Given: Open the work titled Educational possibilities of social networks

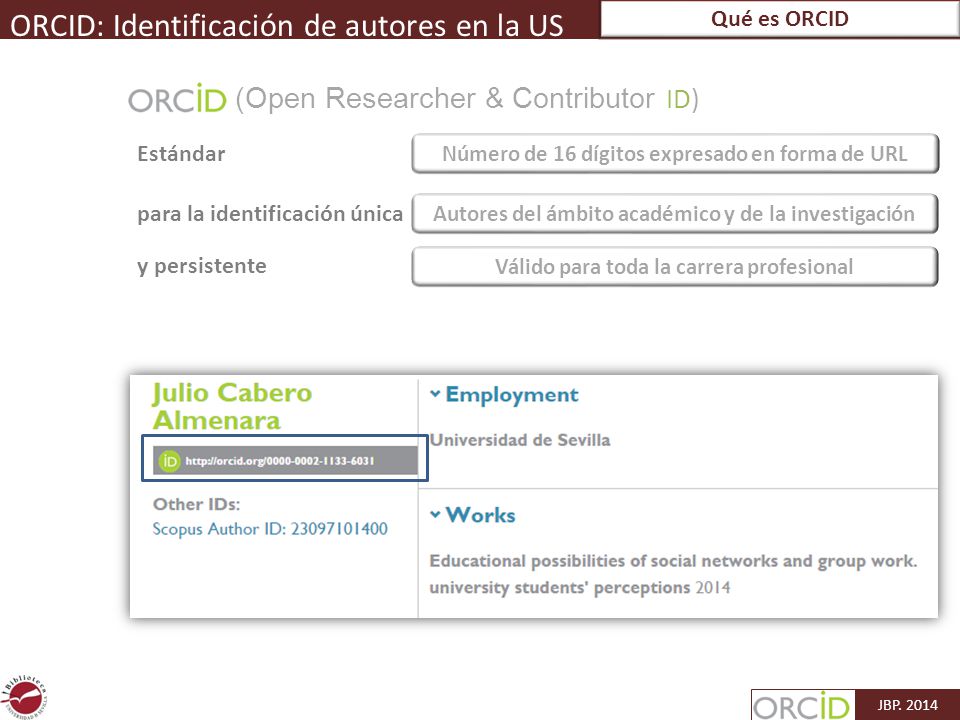Looking at the screenshot, I should (673, 574).
